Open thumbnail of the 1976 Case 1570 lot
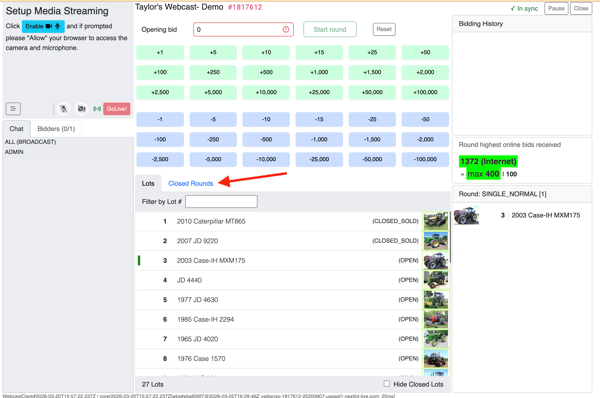The width and height of the screenshot is (600, 398). pyautogui.click(x=435, y=359)
